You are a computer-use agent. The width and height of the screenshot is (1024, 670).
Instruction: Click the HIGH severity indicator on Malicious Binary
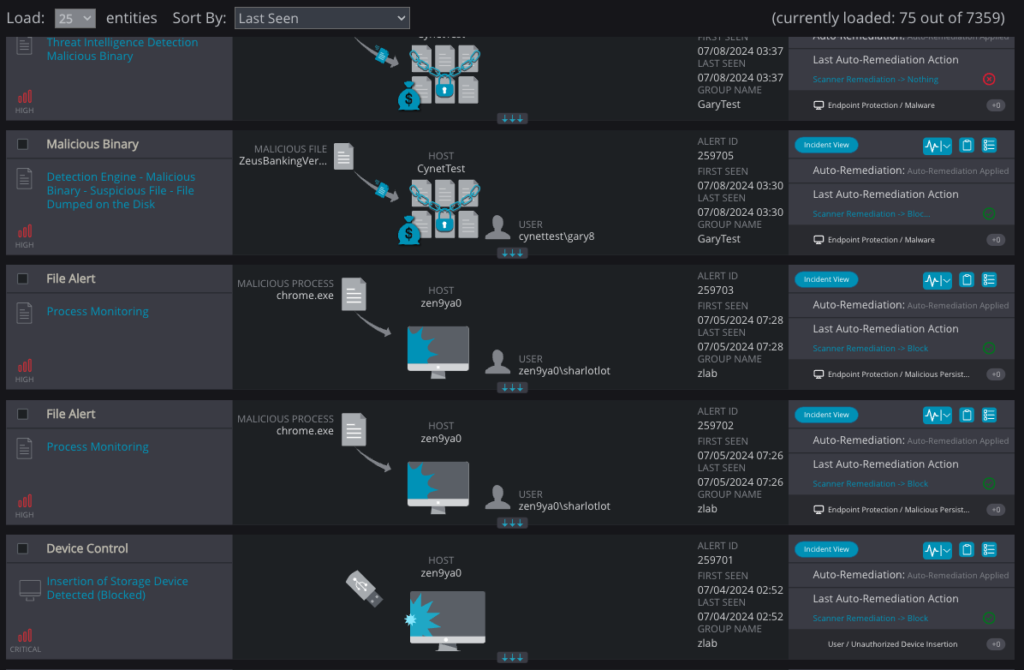[x=25, y=236]
